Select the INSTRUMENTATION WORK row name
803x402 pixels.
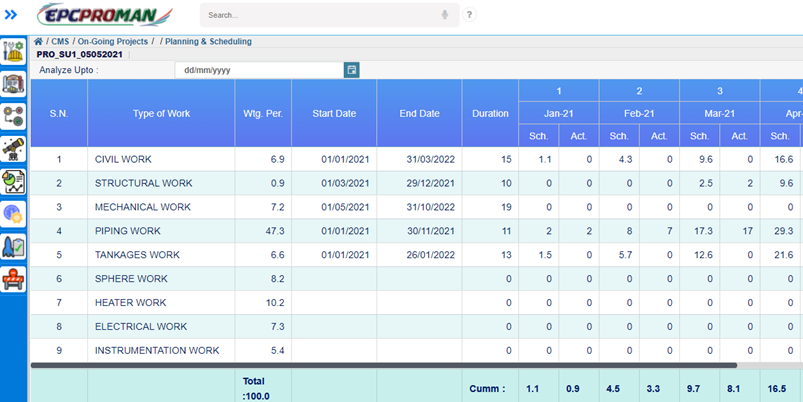click(157, 350)
